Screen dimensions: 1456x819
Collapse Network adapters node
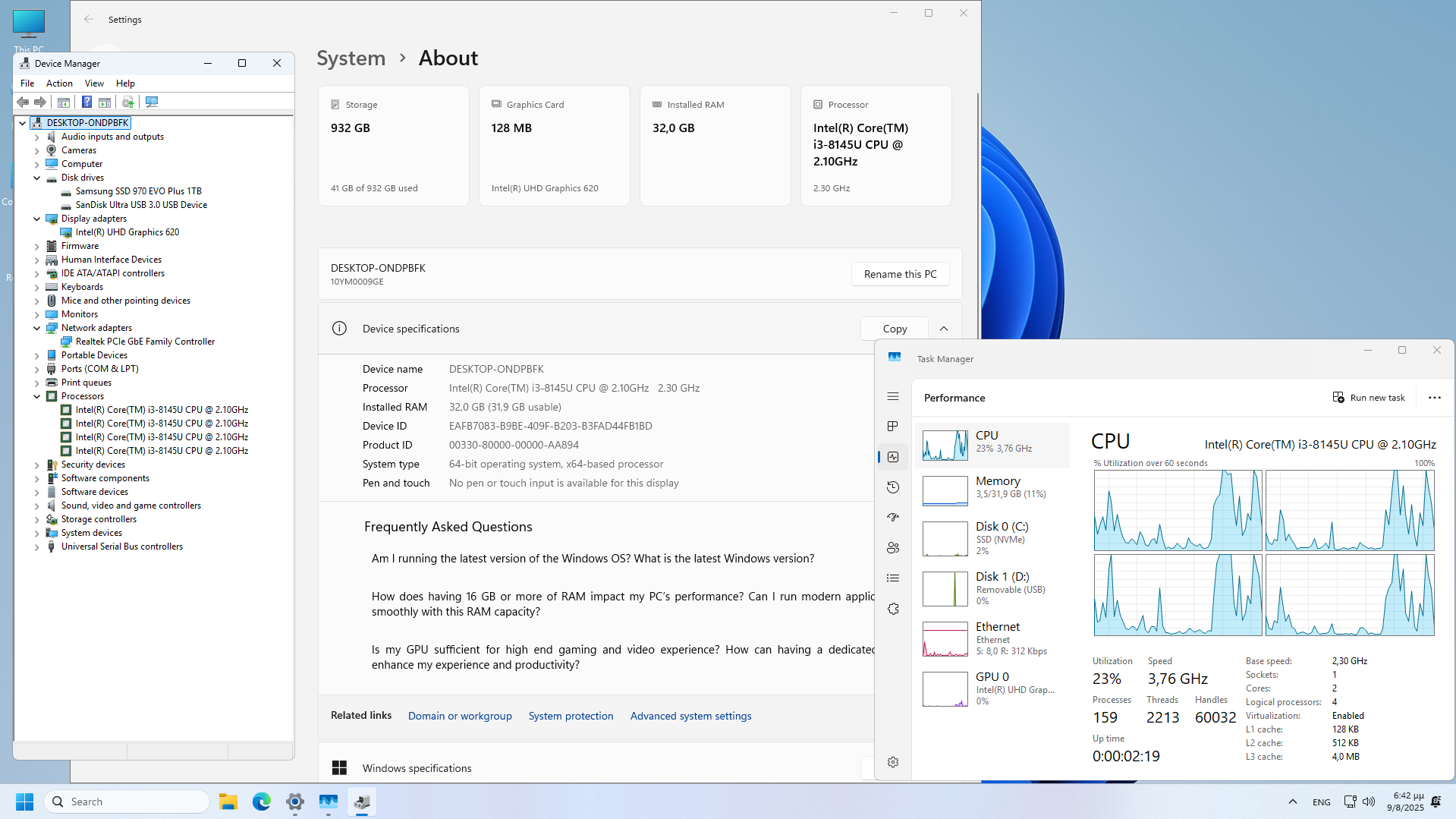(36, 328)
